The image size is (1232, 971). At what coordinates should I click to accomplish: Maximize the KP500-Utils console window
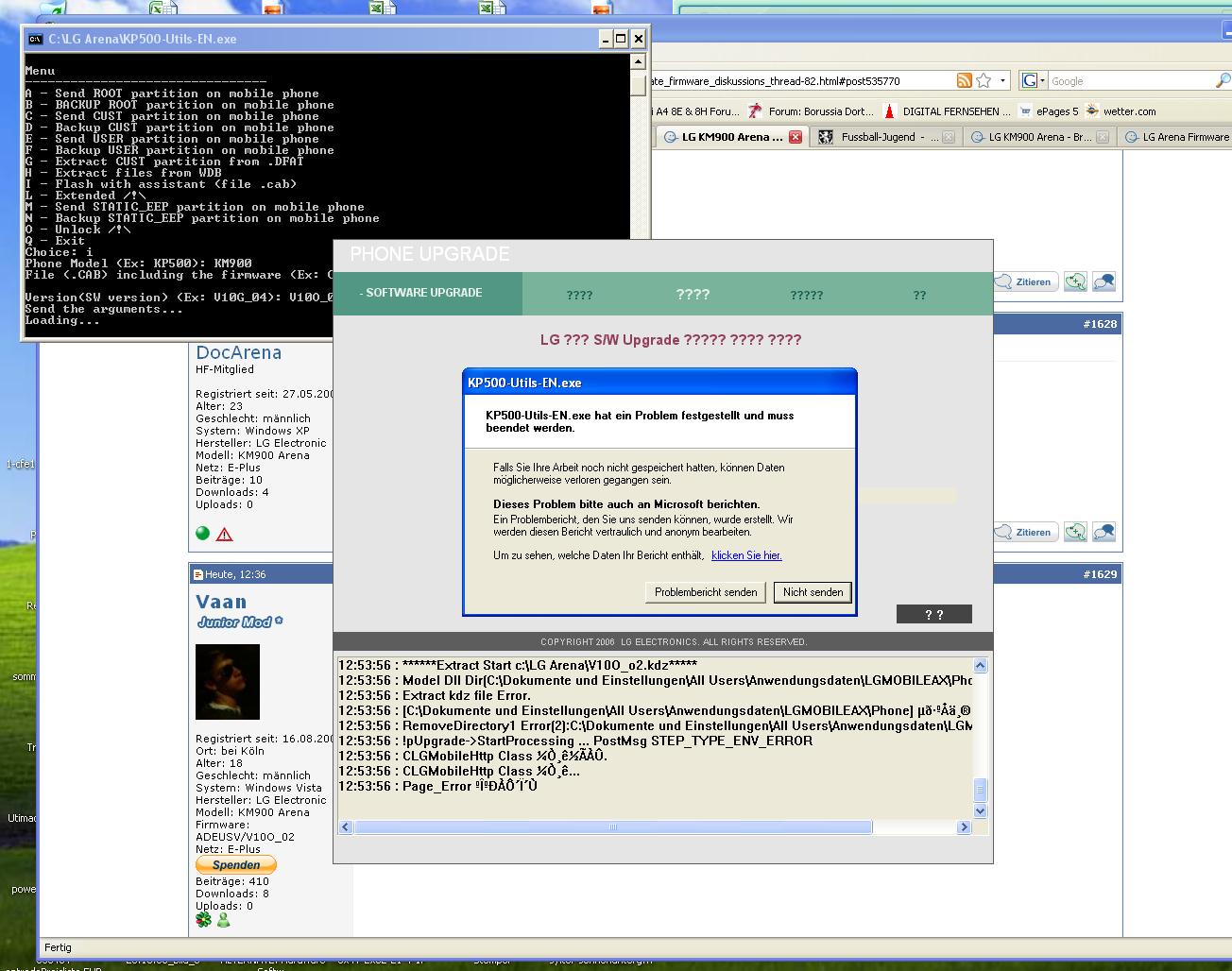click(x=622, y=39)
